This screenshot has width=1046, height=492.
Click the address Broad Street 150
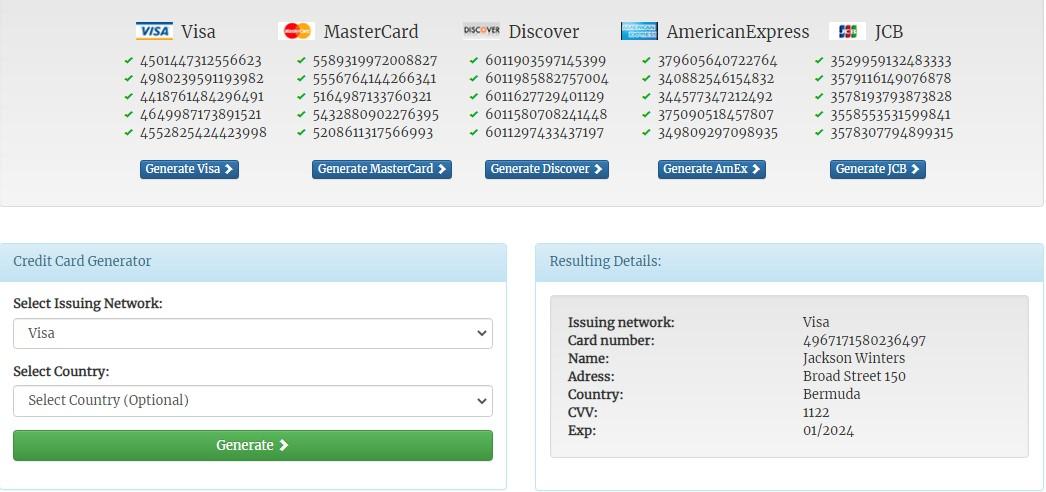pyautogui.click(x=855, y=377)
